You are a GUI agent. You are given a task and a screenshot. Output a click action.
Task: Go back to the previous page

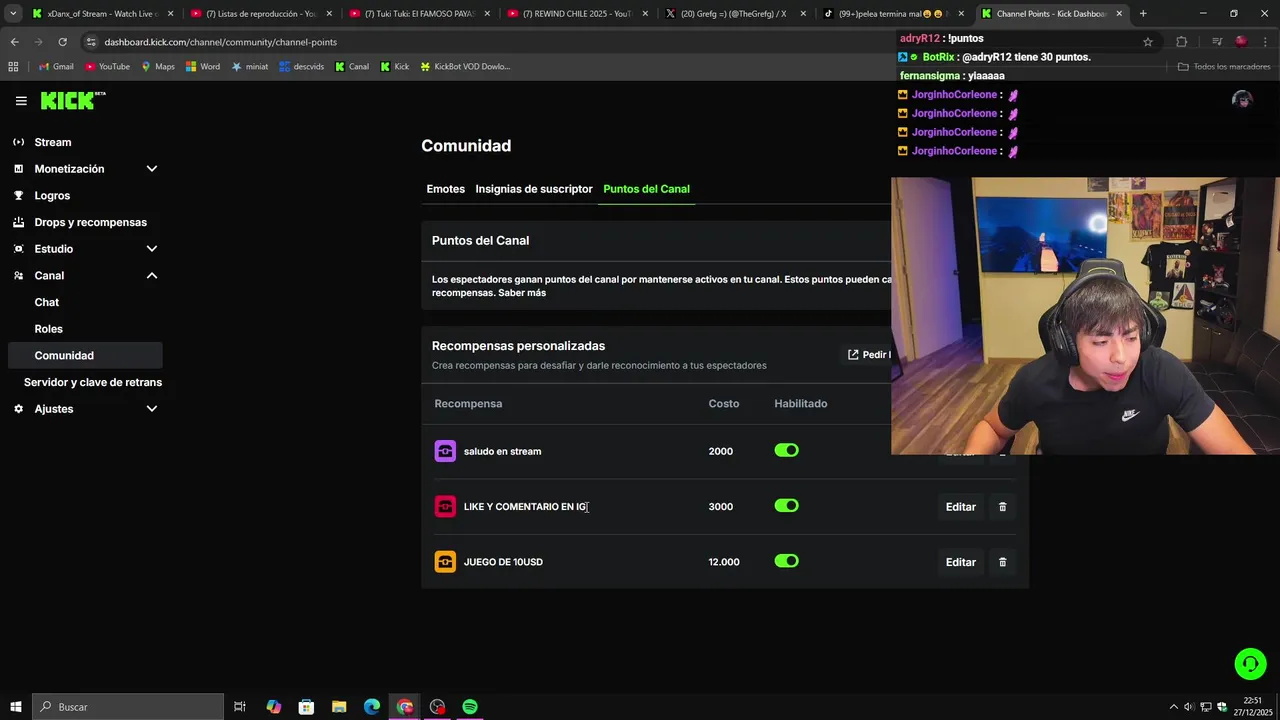pyautogui.click(x=15, y=42)
